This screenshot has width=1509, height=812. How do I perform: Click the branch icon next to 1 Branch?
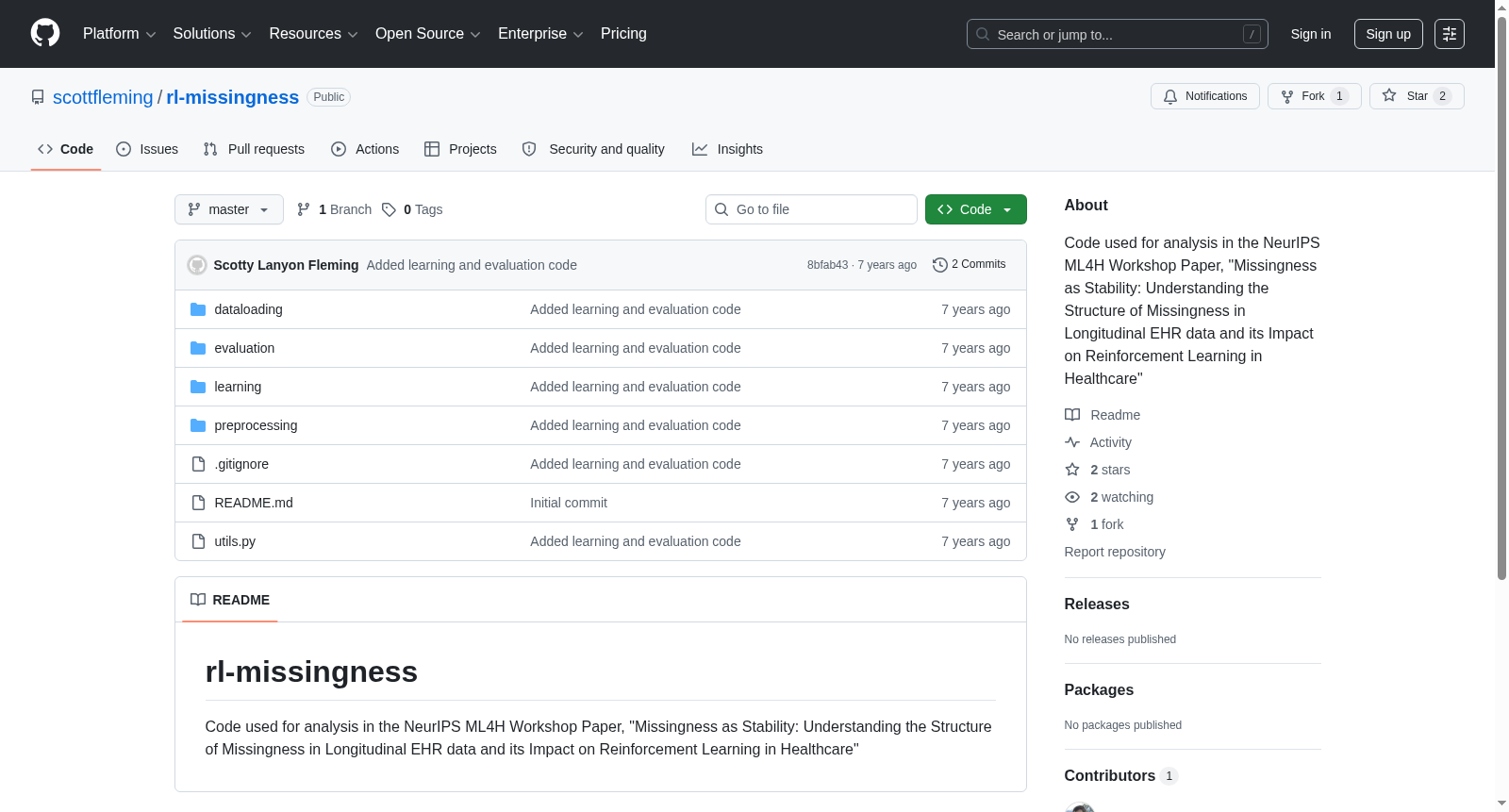[304, 209]
